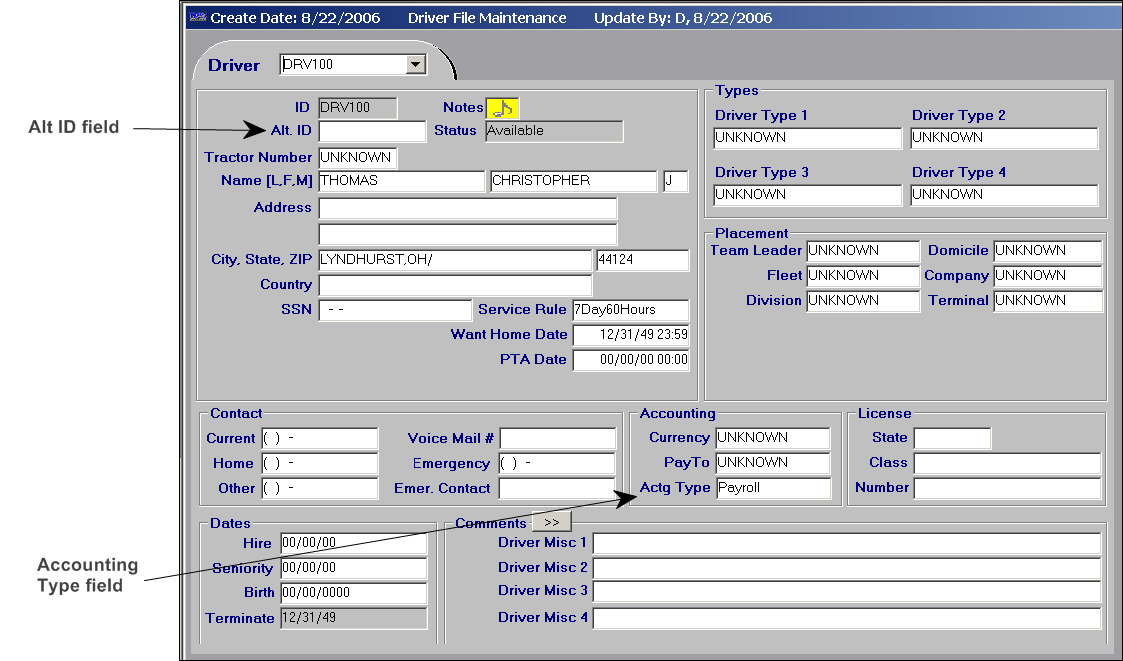Click the Company field
This screenshot has width=1123, height=661.
(x=1048, y=276)
